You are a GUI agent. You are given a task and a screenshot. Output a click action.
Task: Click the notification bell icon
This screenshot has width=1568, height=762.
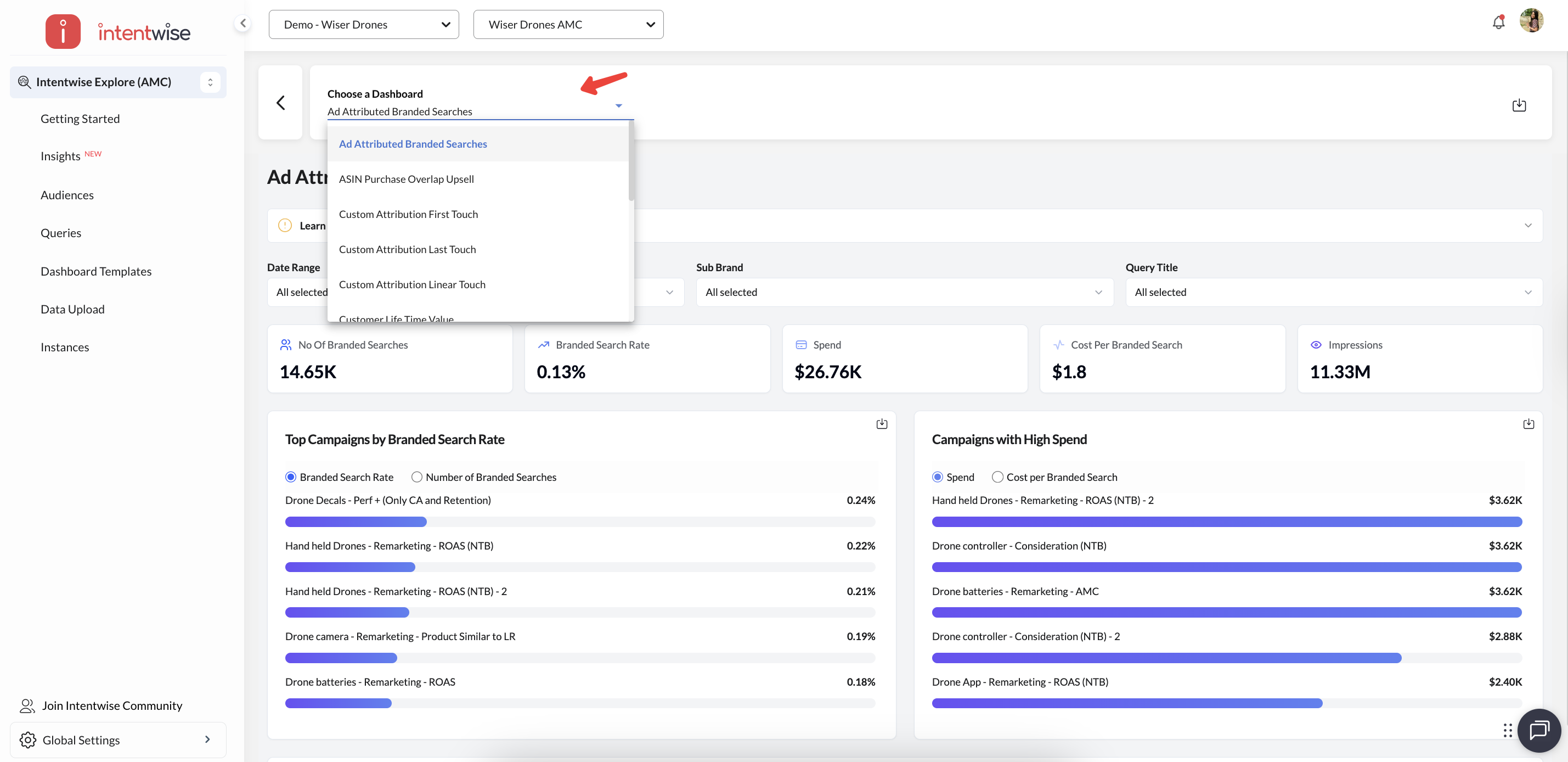pos(1498,23)
